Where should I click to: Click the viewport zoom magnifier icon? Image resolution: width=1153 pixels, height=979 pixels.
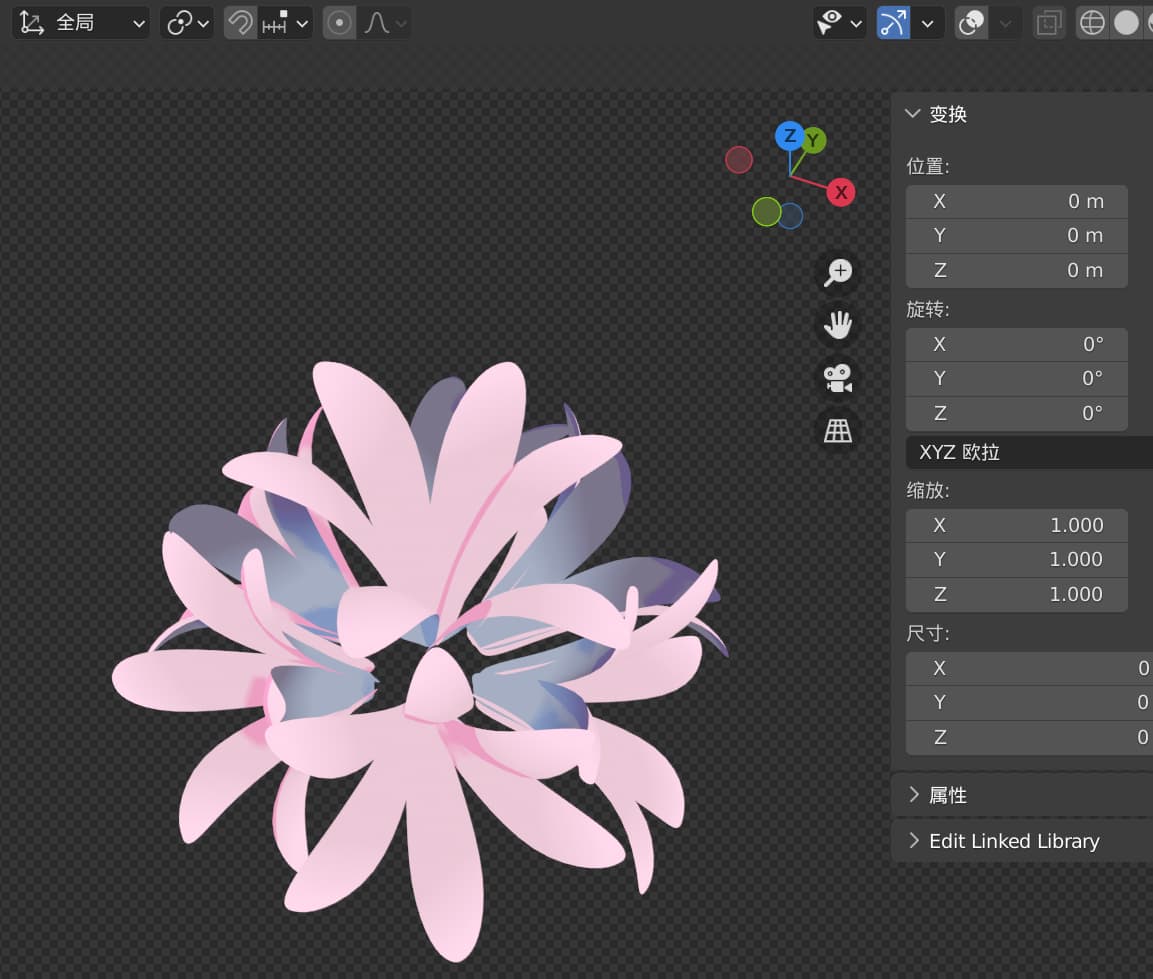coord(838,272)
